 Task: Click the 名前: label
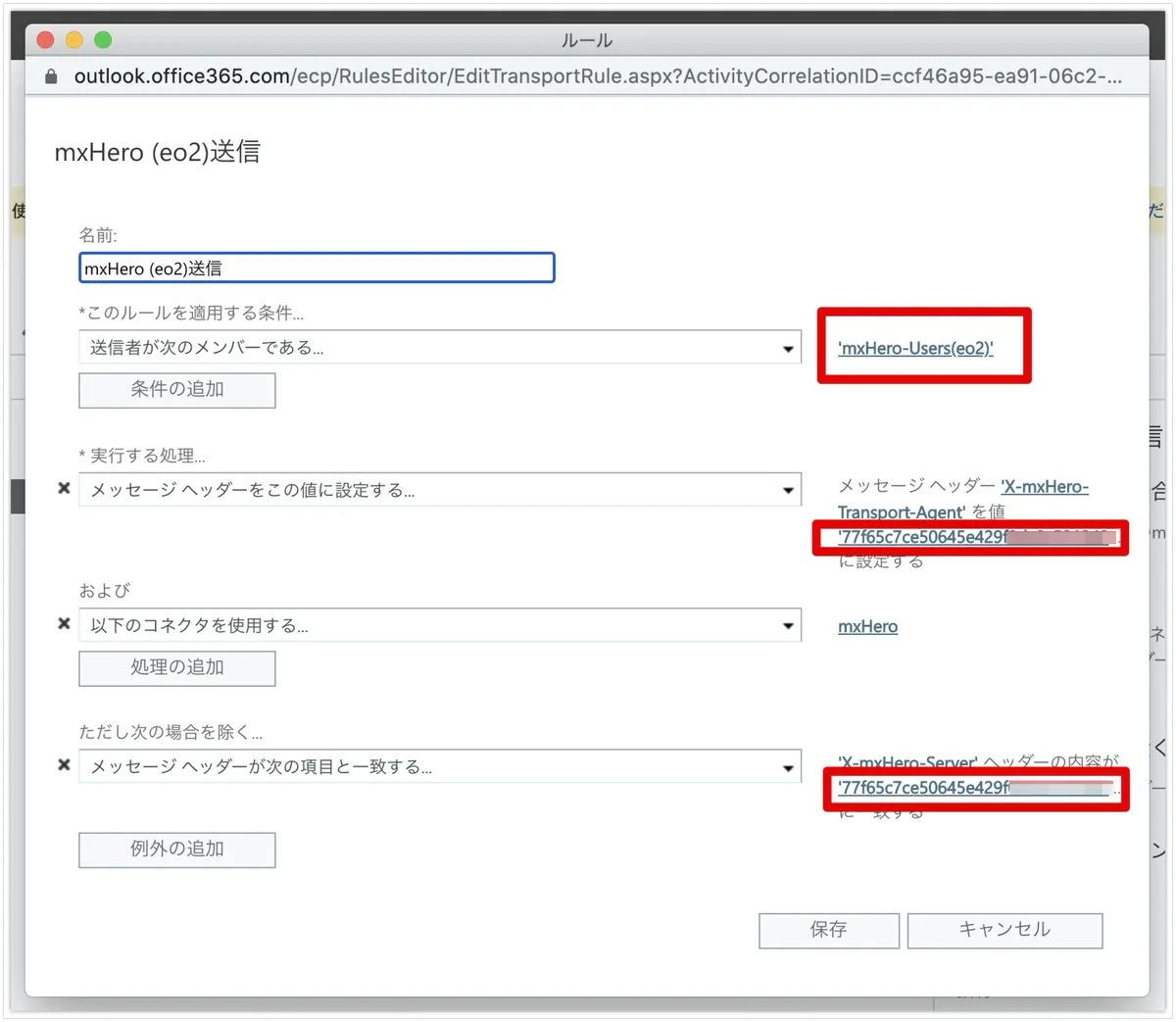coord(98,235)
